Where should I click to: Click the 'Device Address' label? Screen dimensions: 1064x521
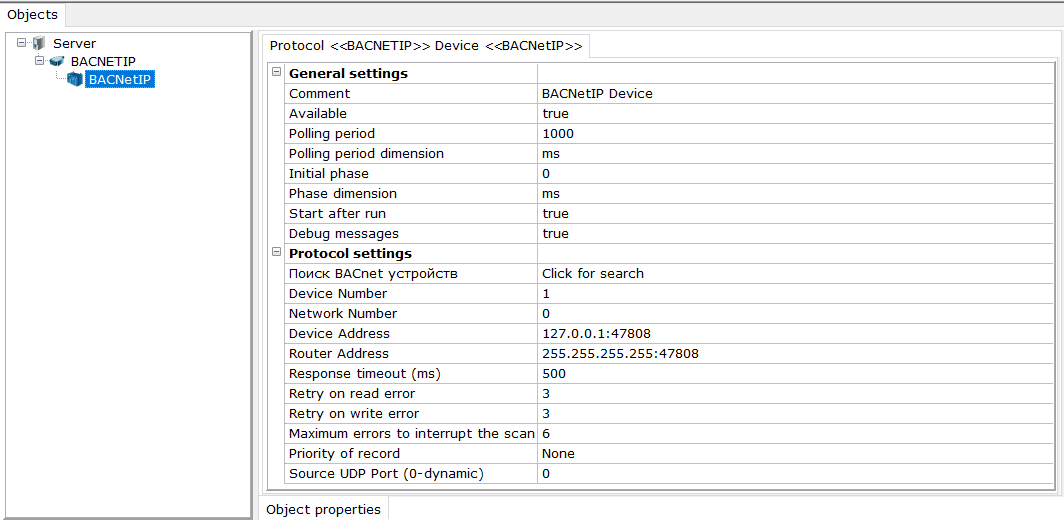[x=339, y=334]
